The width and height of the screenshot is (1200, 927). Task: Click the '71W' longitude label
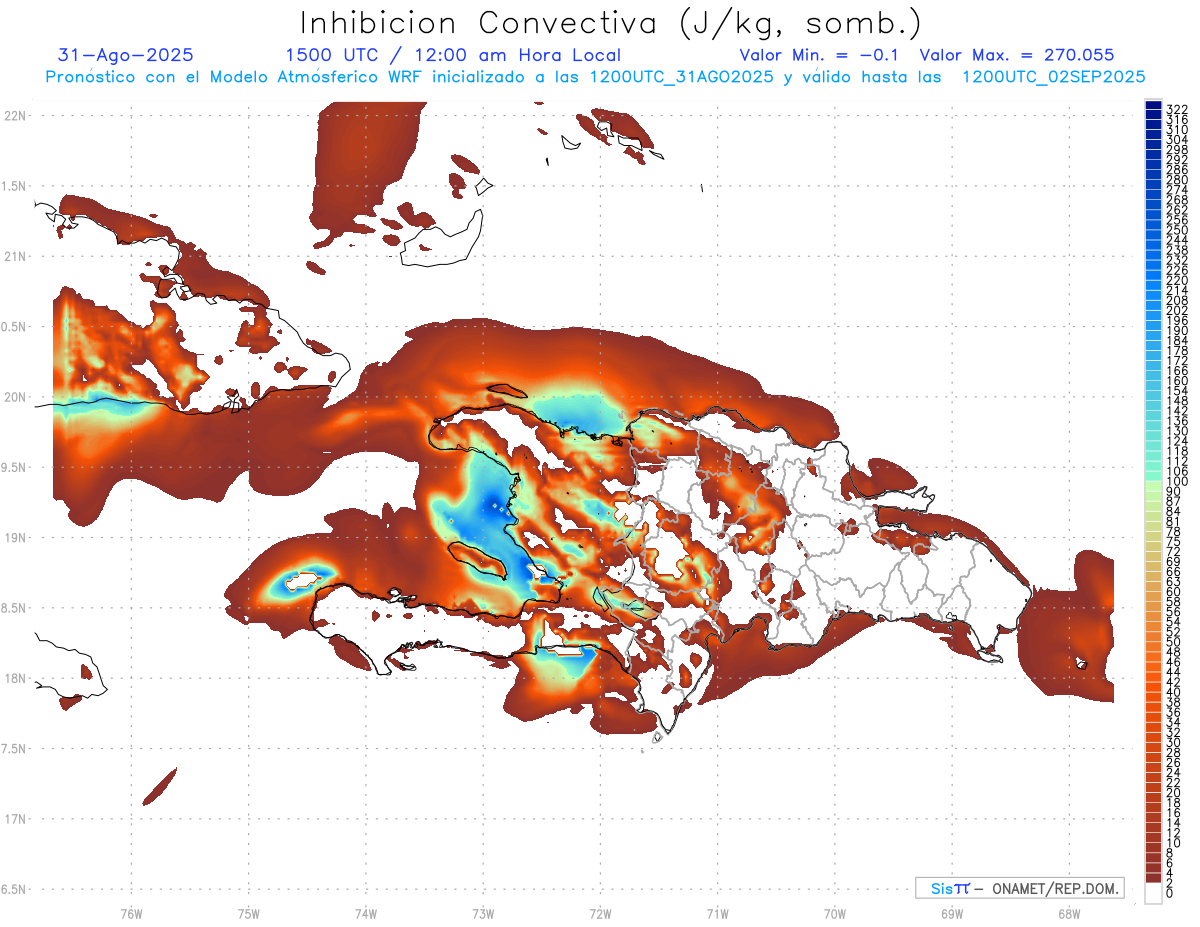pyautogui.click(x=717, y=913)
